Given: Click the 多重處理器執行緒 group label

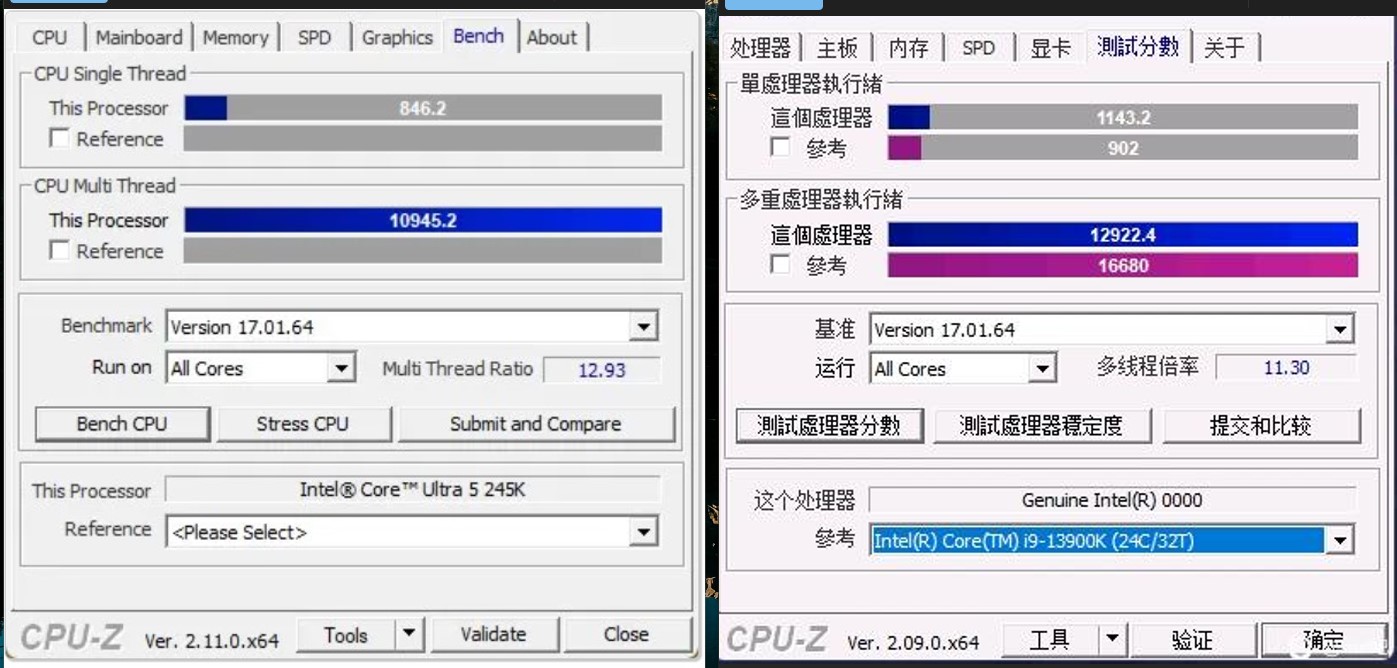Looking at the screenshot, I should coord(821,199).
